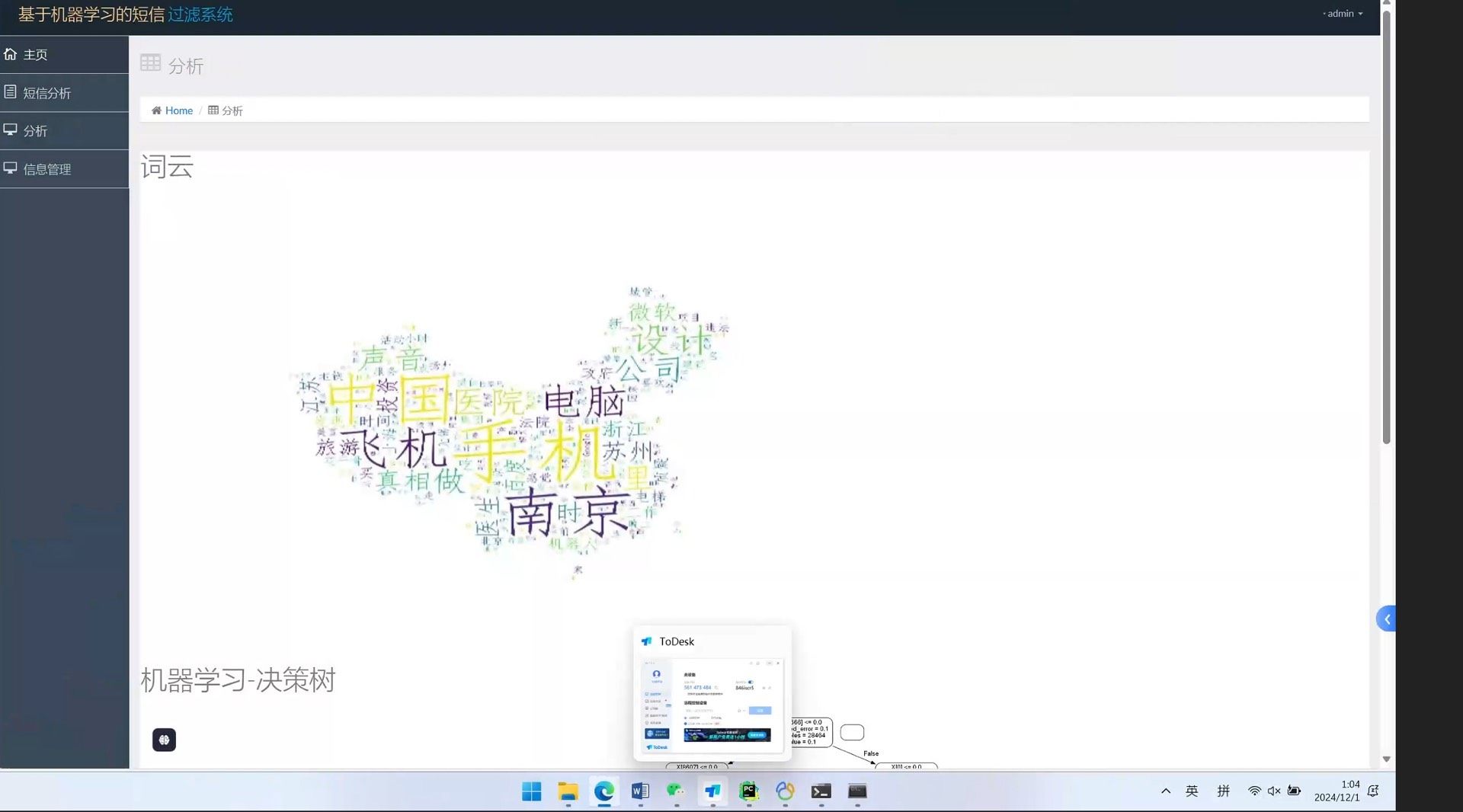
Task: Click the Home breadcrumb link
Action: [x=178, y=110]
